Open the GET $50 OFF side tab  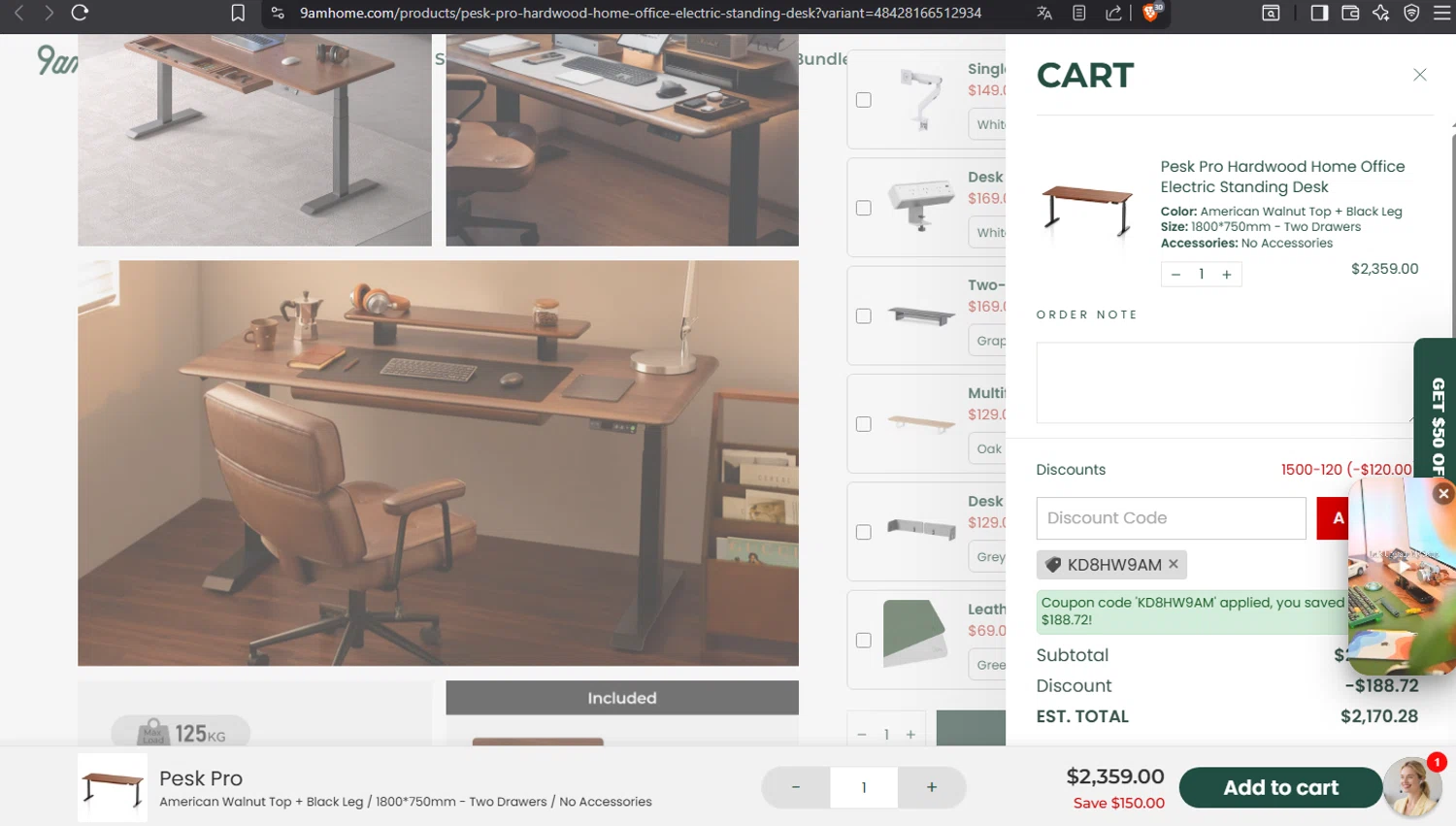coord(1438,408)
